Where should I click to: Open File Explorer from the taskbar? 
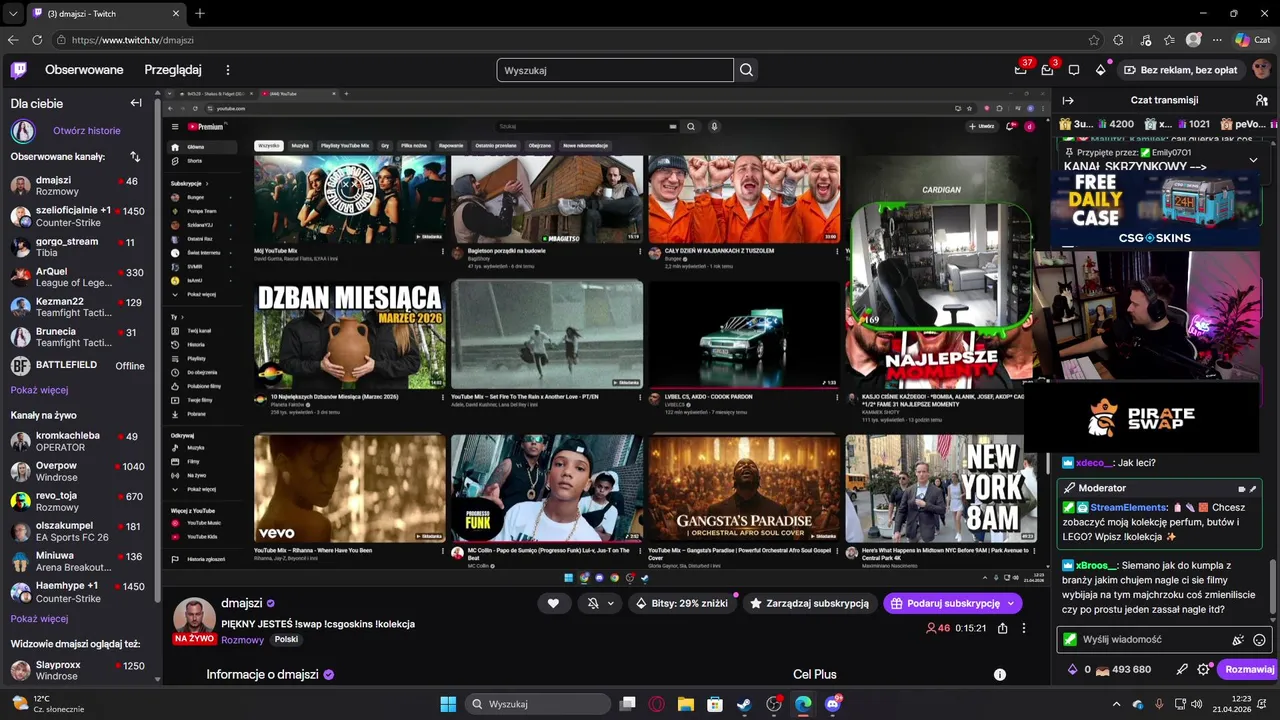click(686, 704)
